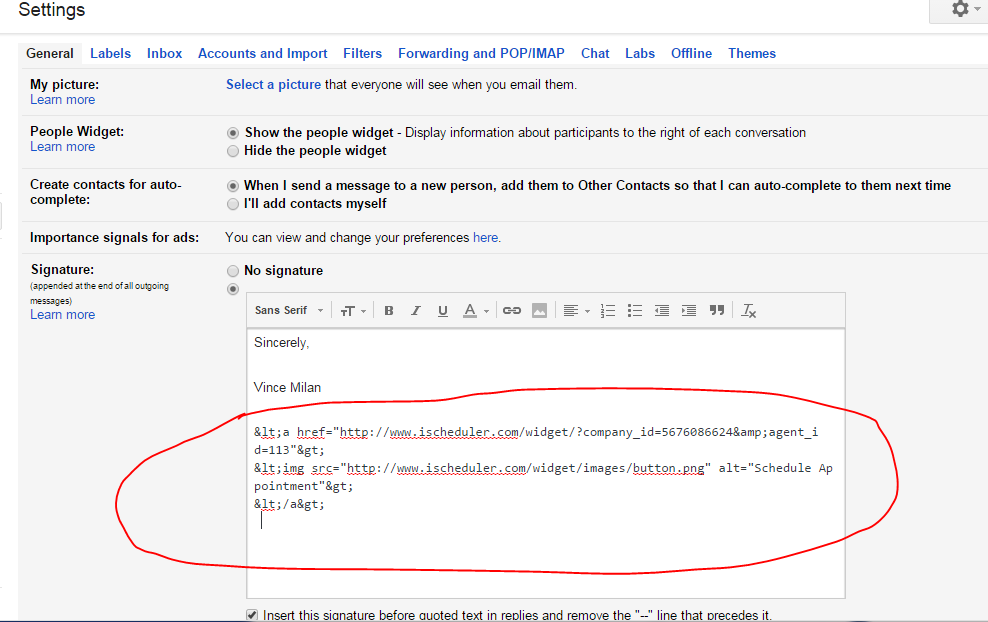Select the custom signature radio button
Screen dimensions: 988x622
click(x=233, y=289)
